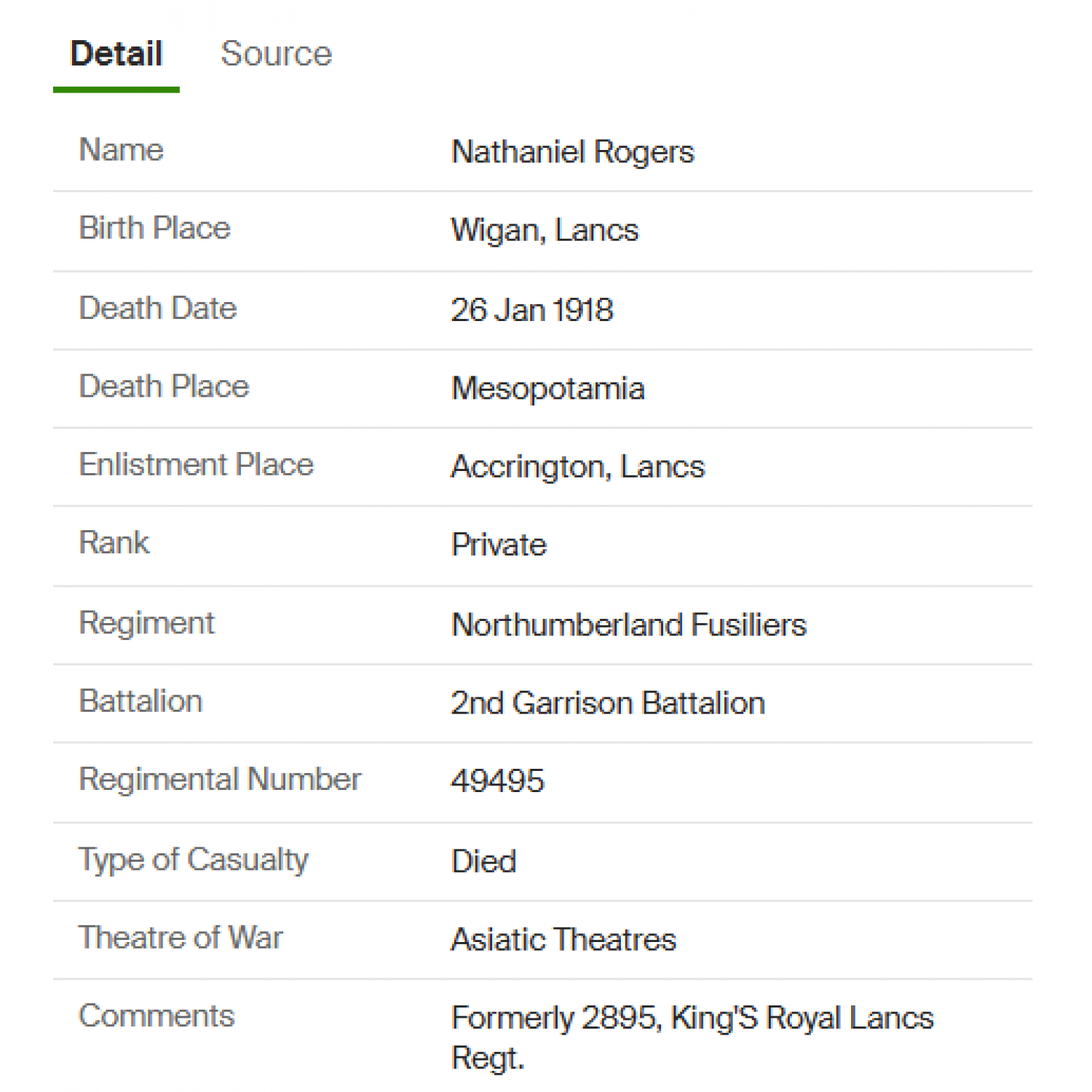1092x1092 pixels.
Task: Select the Theatre of War label
Action: point(181,938)
